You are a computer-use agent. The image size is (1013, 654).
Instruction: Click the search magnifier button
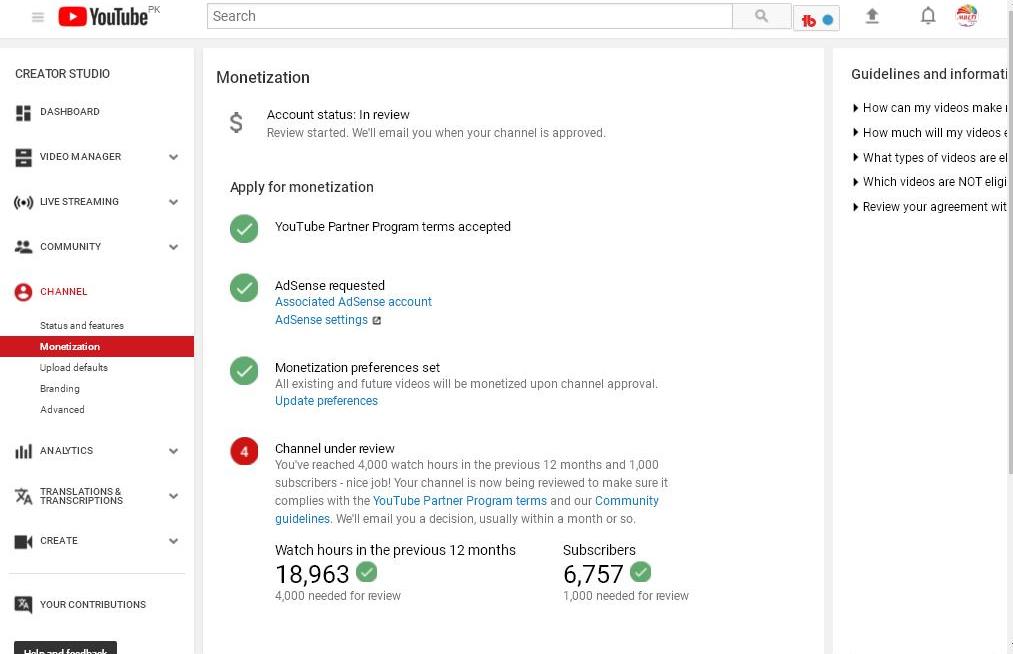(761, 16)
